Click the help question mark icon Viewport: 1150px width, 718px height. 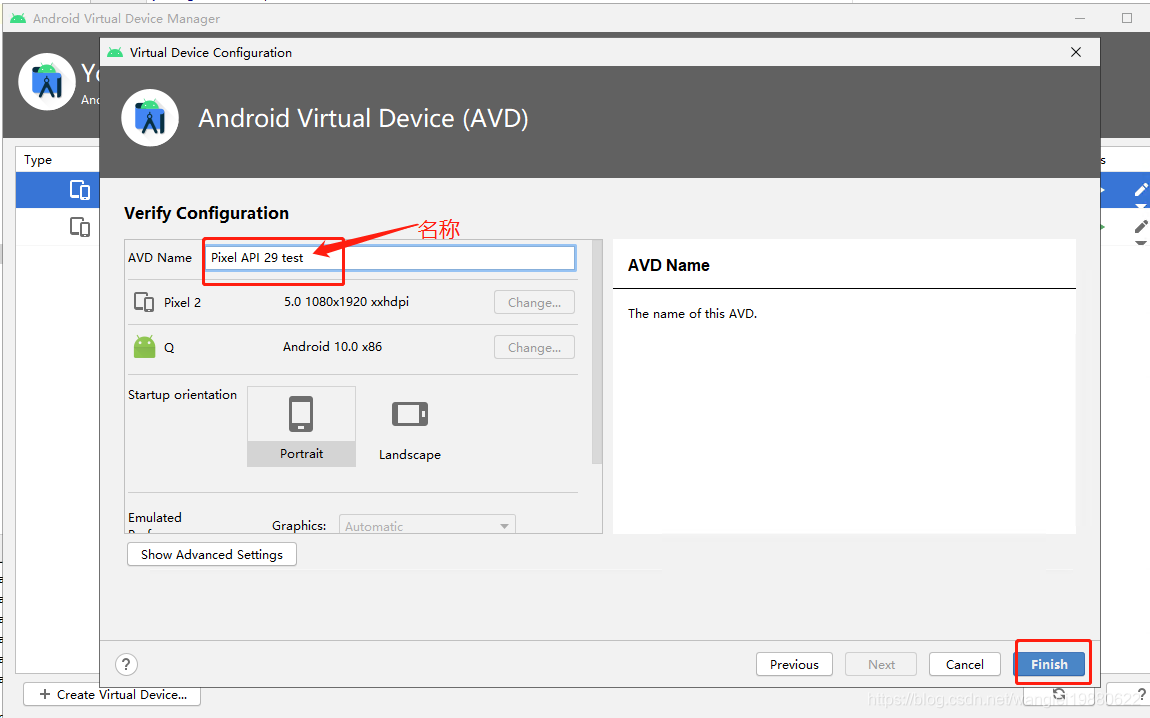click(x=126, y=664)
